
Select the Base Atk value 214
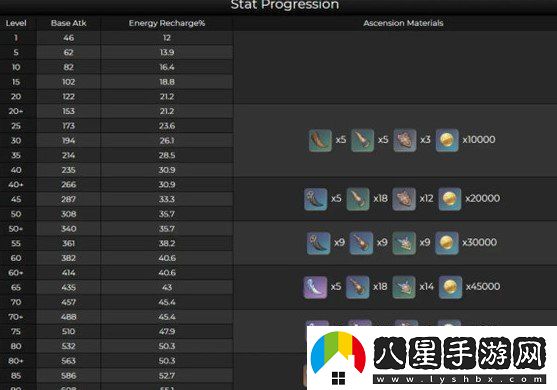69,156
